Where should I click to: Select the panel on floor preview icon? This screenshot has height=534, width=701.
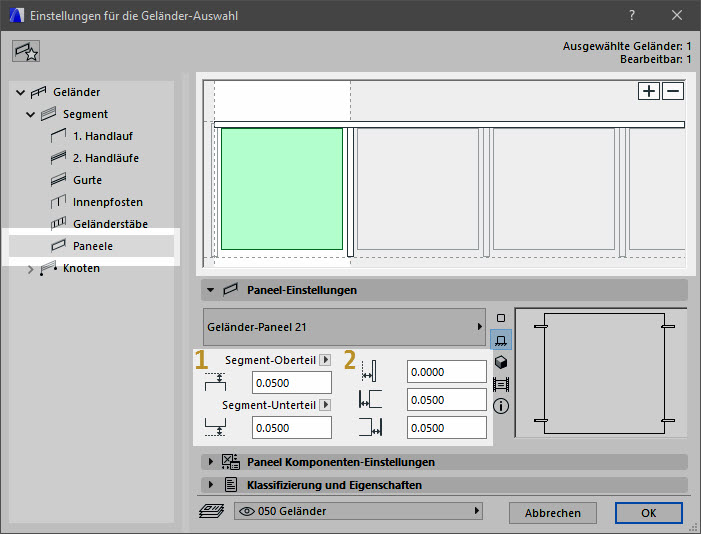tap(501, 340)
